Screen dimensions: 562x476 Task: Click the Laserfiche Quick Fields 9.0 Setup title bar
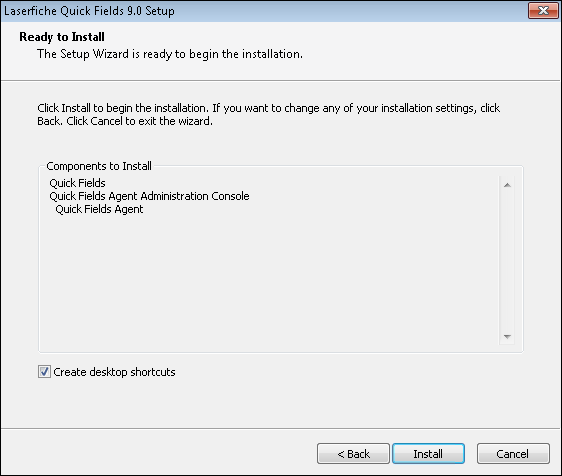pyautogui.click(x=263, y=11)
